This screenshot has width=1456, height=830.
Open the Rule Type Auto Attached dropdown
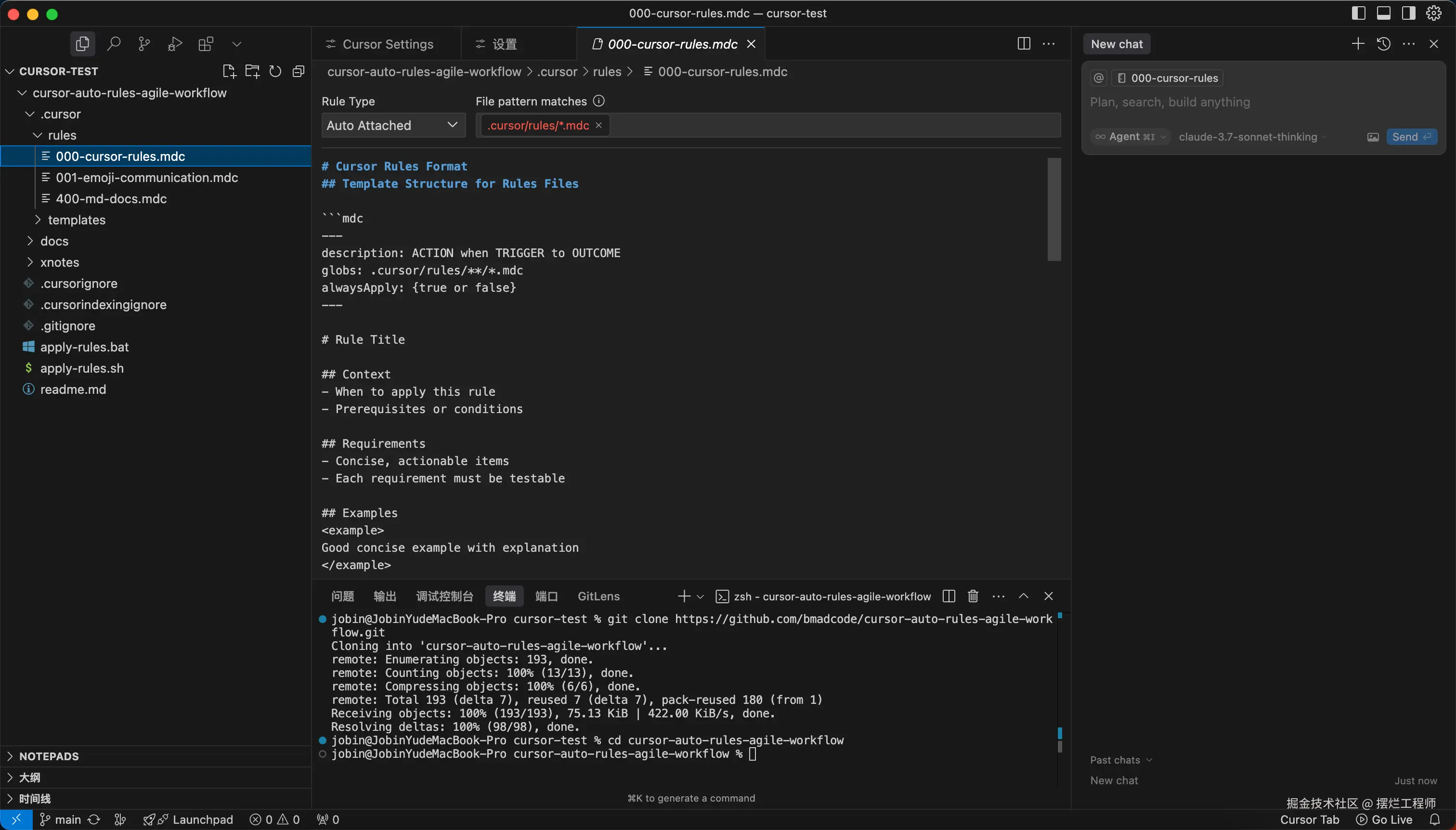click(393, 125)
